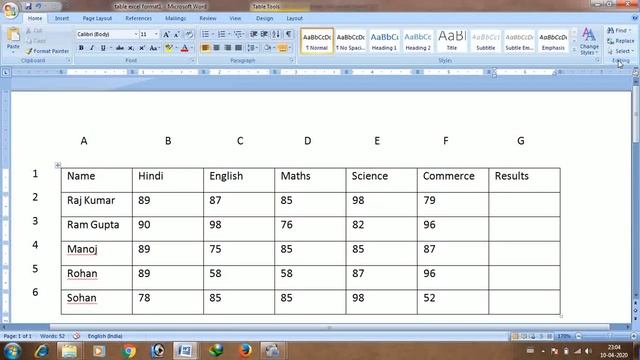The width and height of the screenshot is (640, 360).
Task: Clear formatting from selection
Action: pos(189,35)
